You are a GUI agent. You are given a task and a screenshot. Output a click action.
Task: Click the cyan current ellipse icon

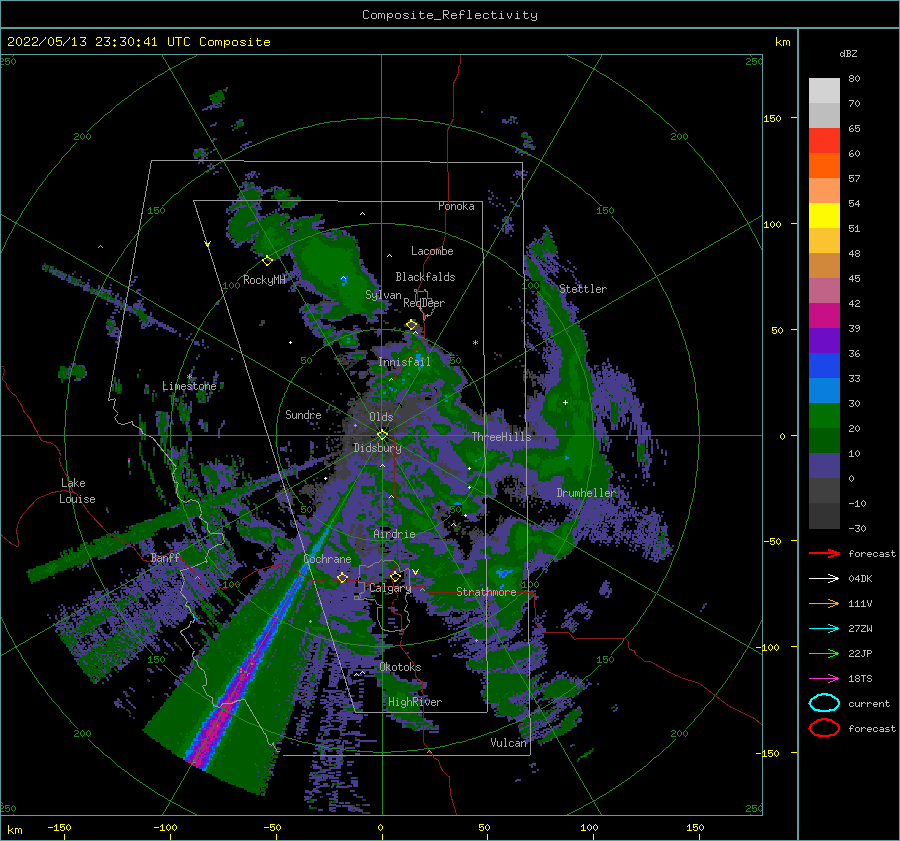pos(824,703)
